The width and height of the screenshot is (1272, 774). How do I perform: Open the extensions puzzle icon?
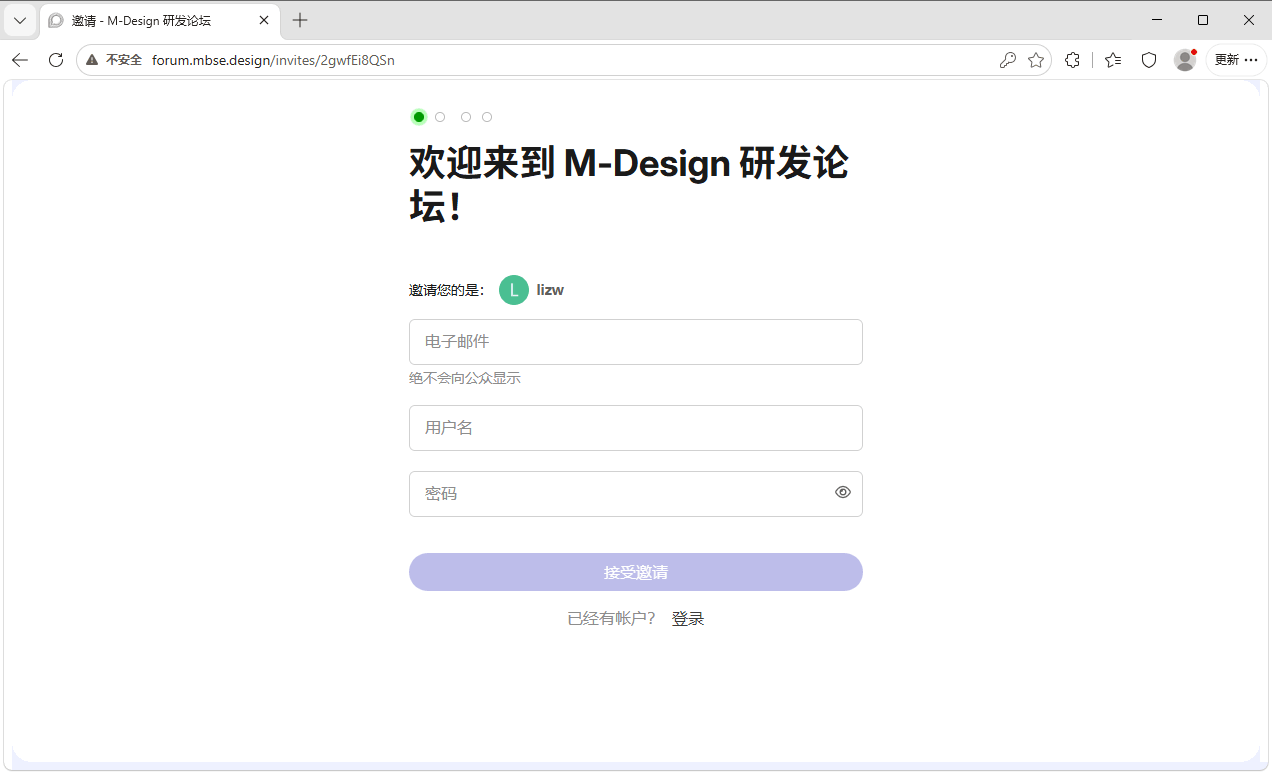pyautogui.click(x=1072, y=60)
